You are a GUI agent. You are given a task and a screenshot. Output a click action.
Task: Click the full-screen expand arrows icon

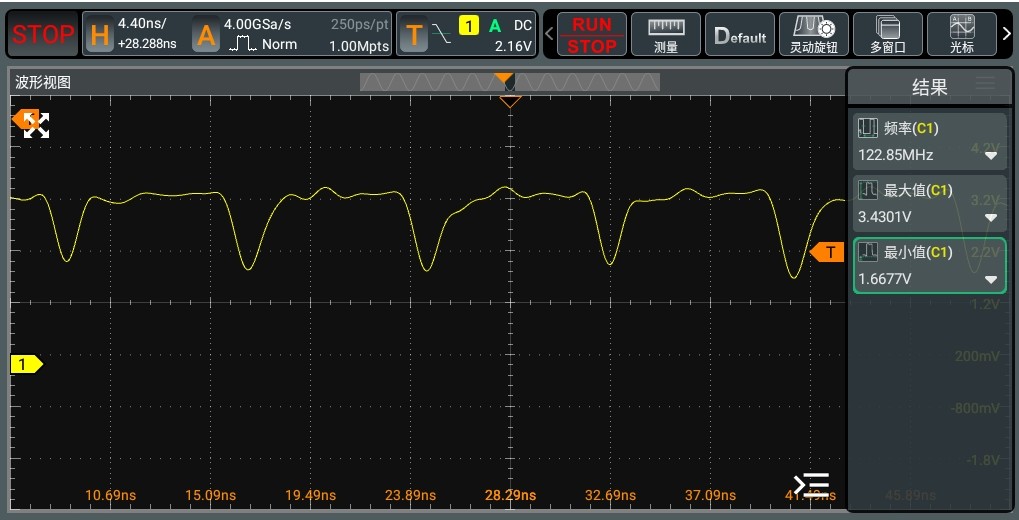click(37, 125)
